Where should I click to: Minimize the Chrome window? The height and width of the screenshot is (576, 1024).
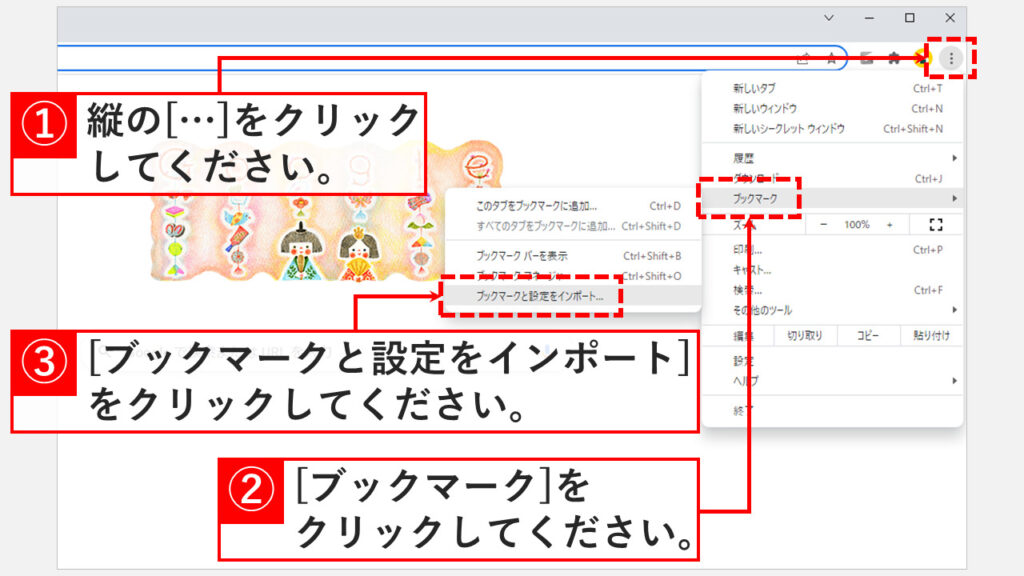[x=869, y=18]
